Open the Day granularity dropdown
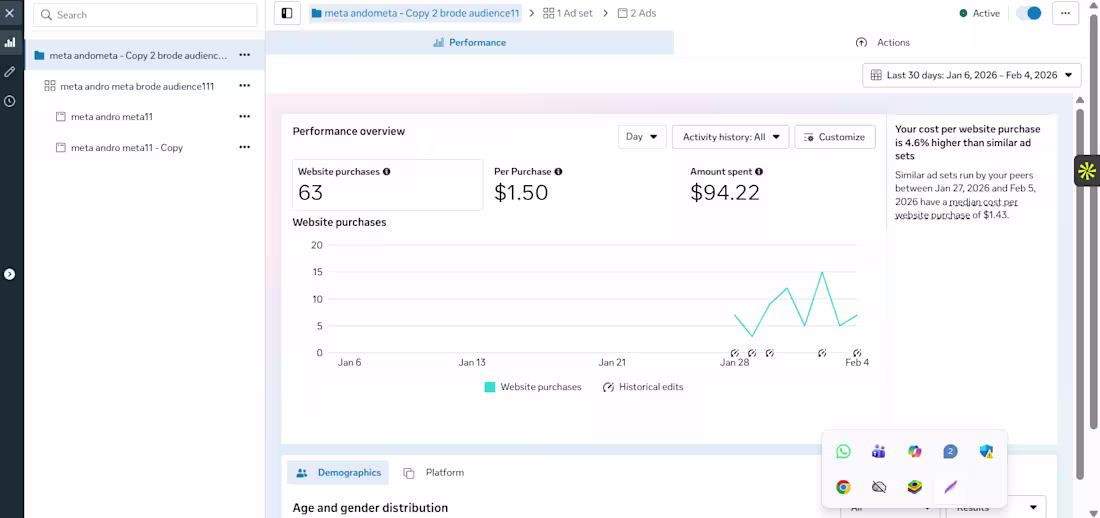 (642, 137)
